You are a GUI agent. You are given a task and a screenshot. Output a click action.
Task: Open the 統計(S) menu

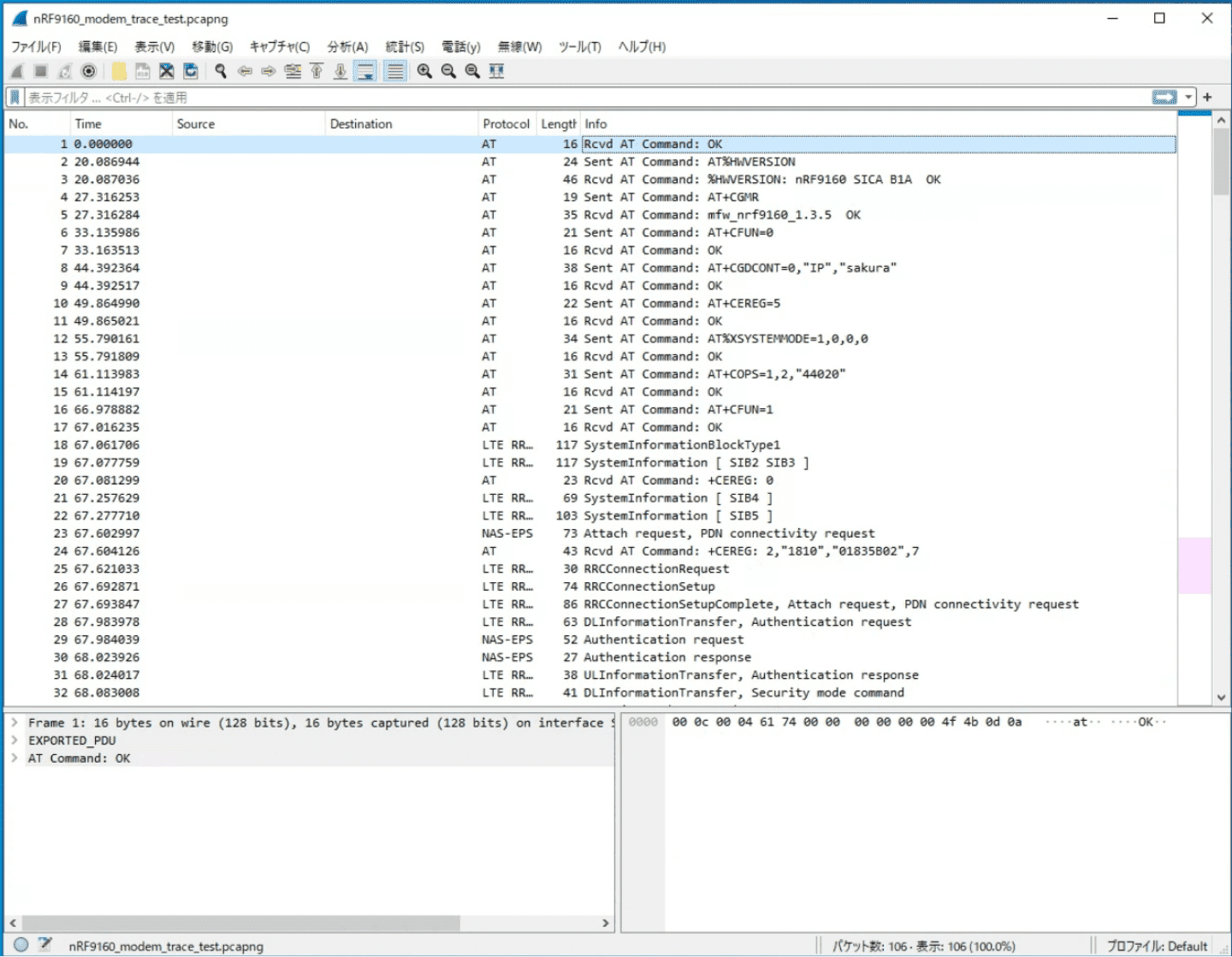404,47
